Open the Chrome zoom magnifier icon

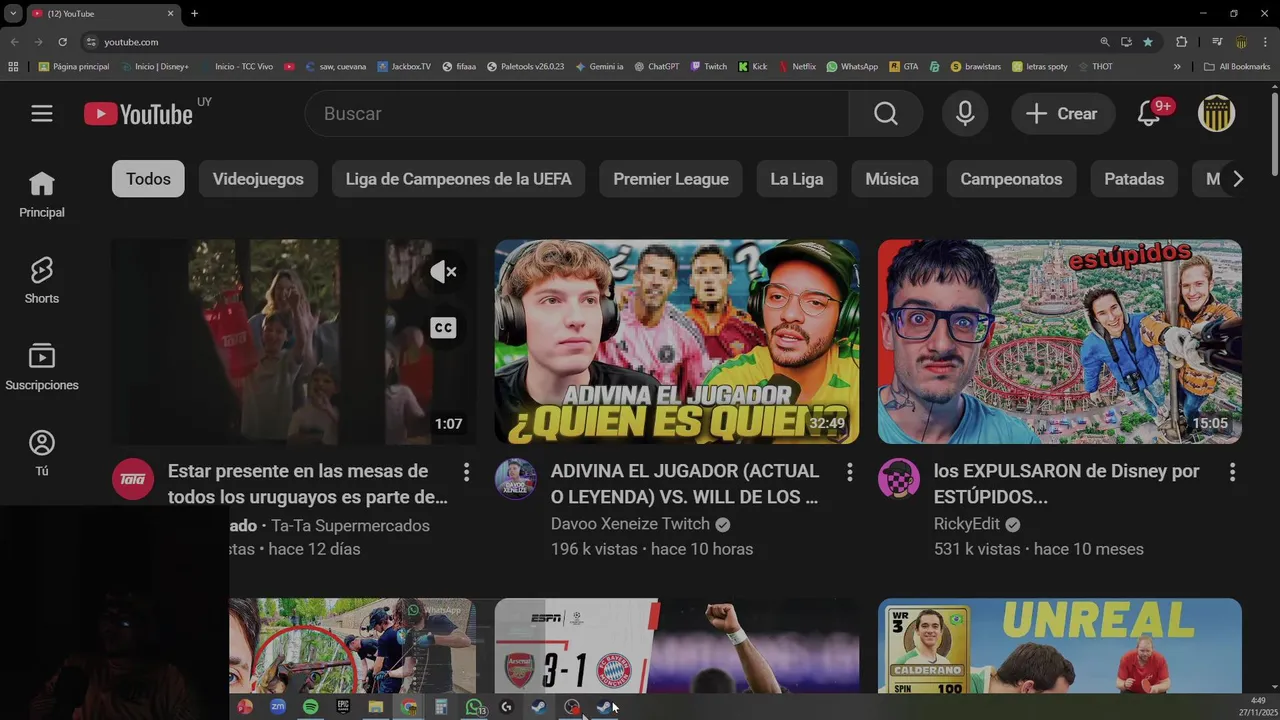1105,42
